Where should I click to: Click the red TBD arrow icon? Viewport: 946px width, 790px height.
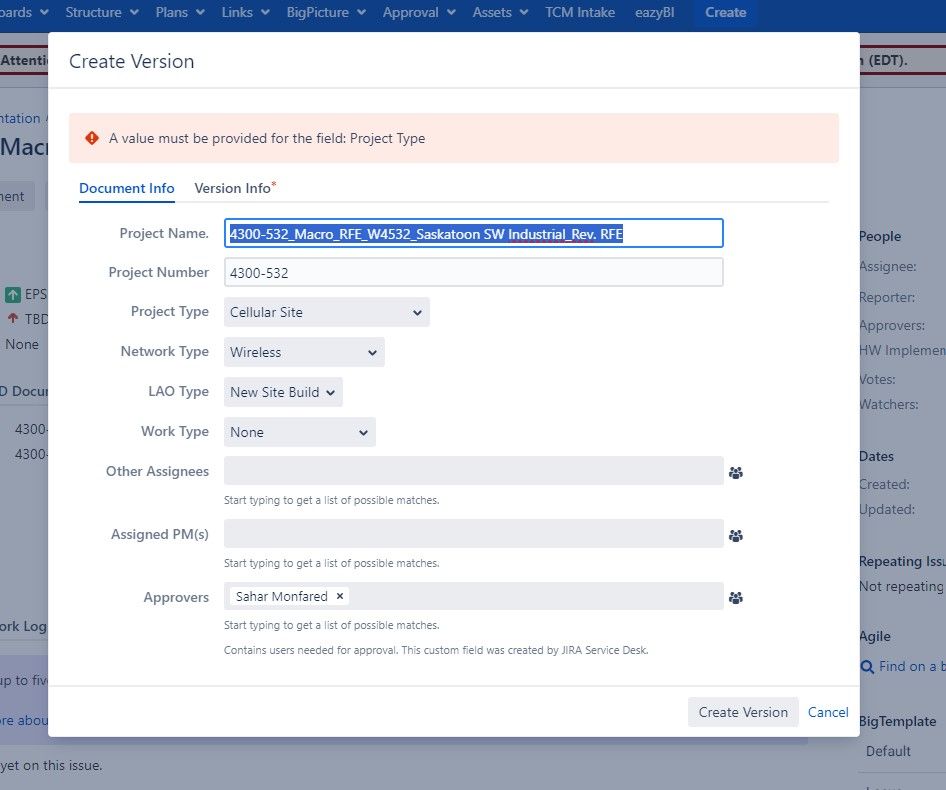13,318
